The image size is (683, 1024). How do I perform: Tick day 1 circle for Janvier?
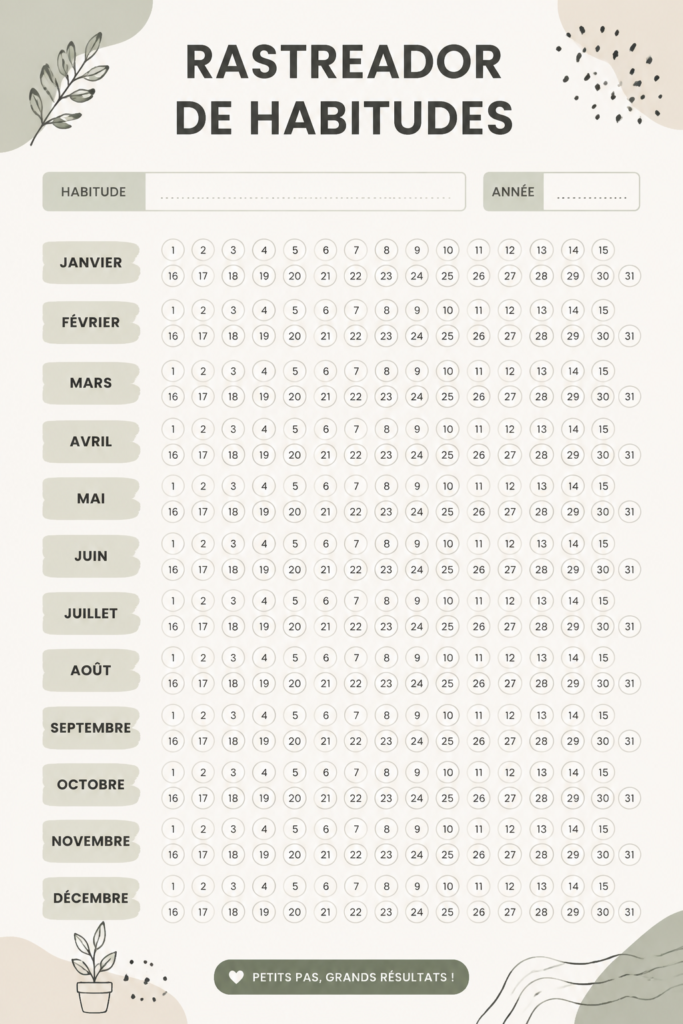pyautogui.click(x=173, y=250)
